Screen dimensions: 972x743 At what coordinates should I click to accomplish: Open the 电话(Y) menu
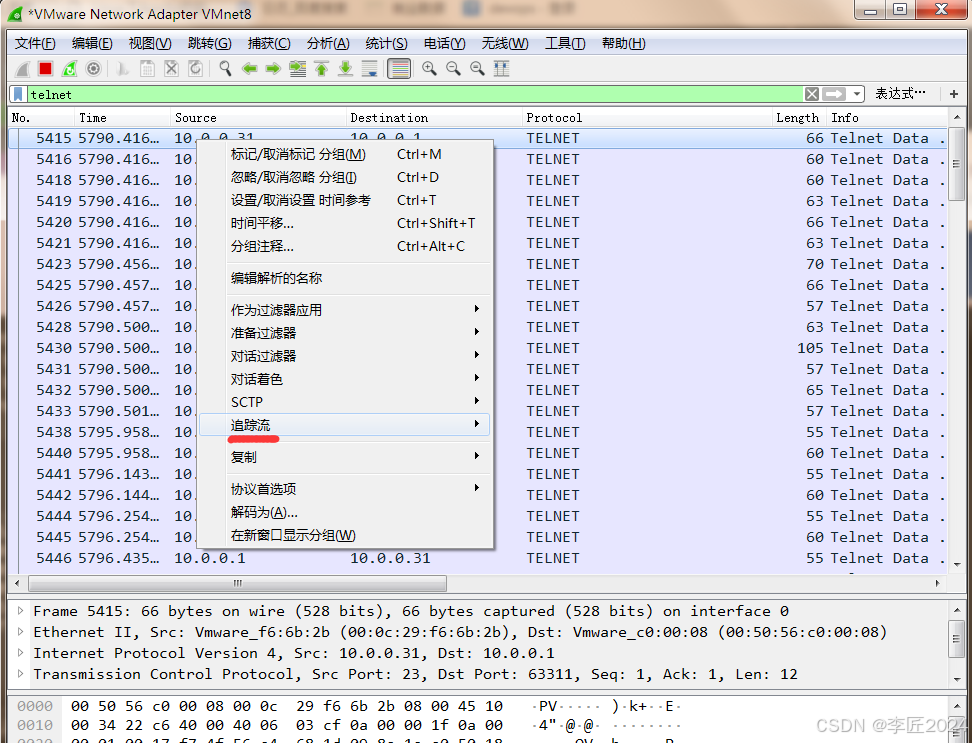tap(444, 43)
